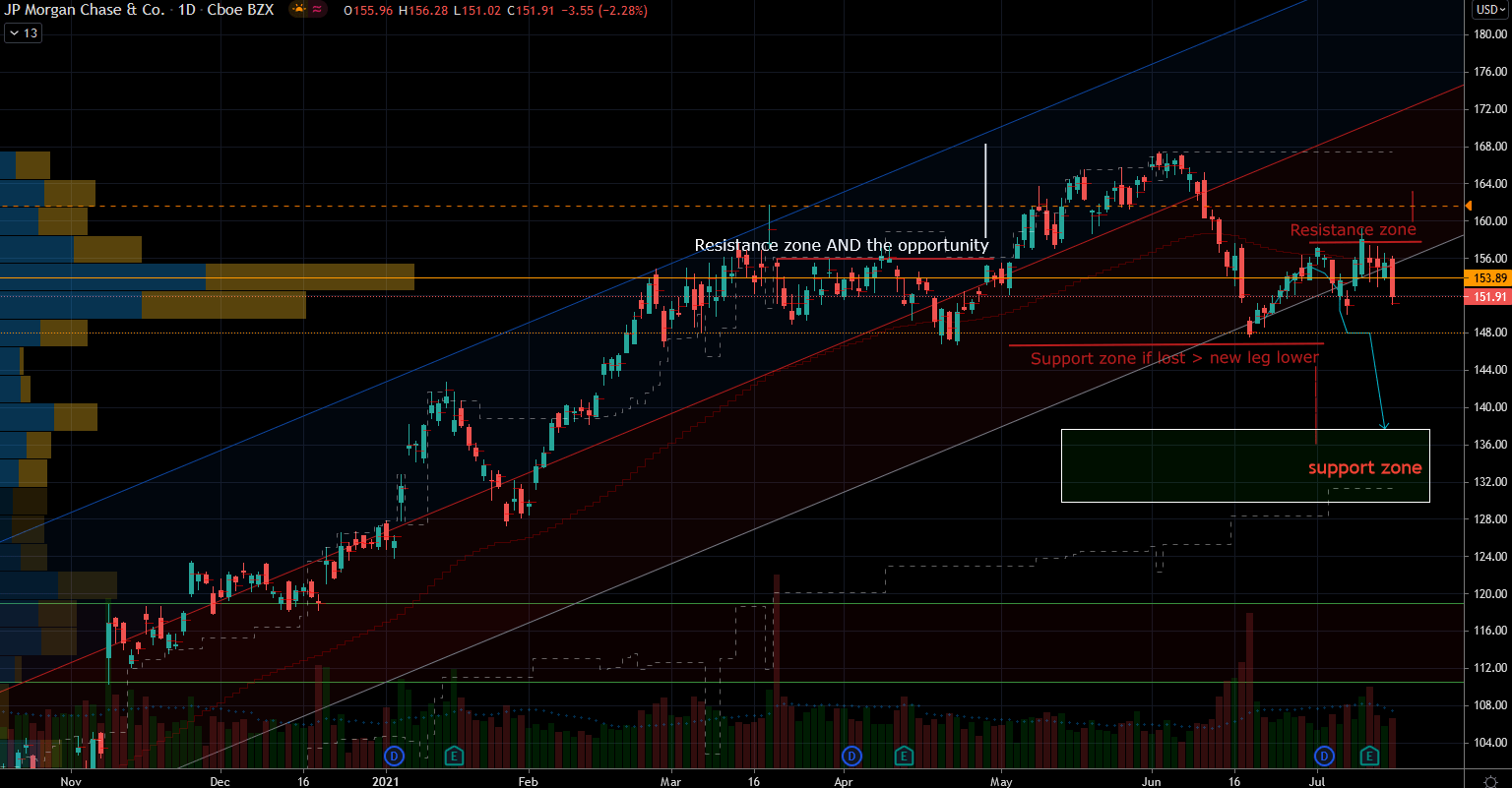Open the USD currency dropdown
Image resolution: width=1512 pixels, height=788 pixels.
pyautogui.click(x=1488, y=10)
